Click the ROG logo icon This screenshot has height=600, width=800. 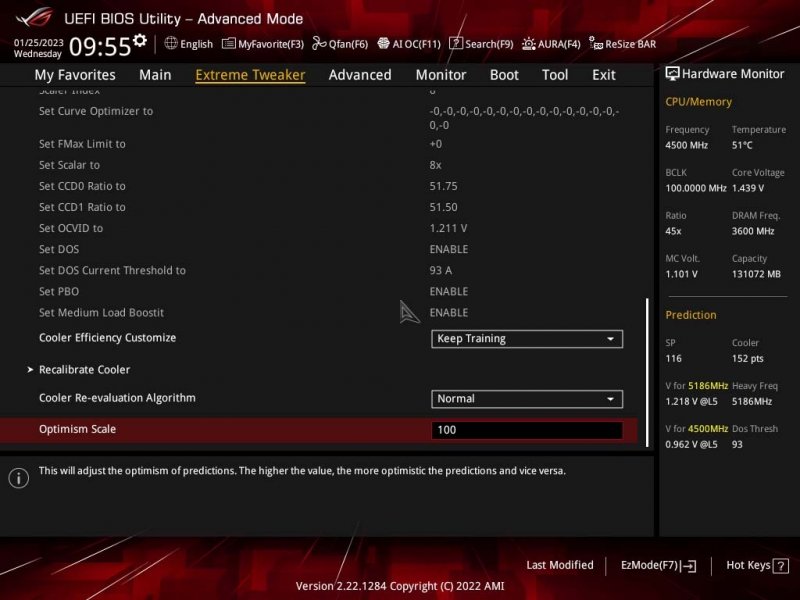tap(35, 17)
